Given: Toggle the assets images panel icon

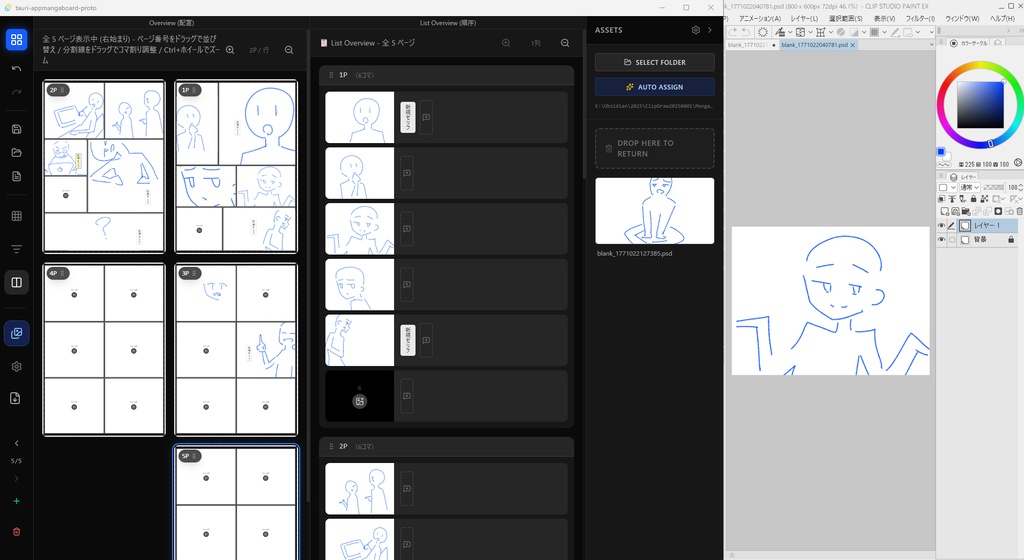Looking at the screenshot, I should point(16,333).
